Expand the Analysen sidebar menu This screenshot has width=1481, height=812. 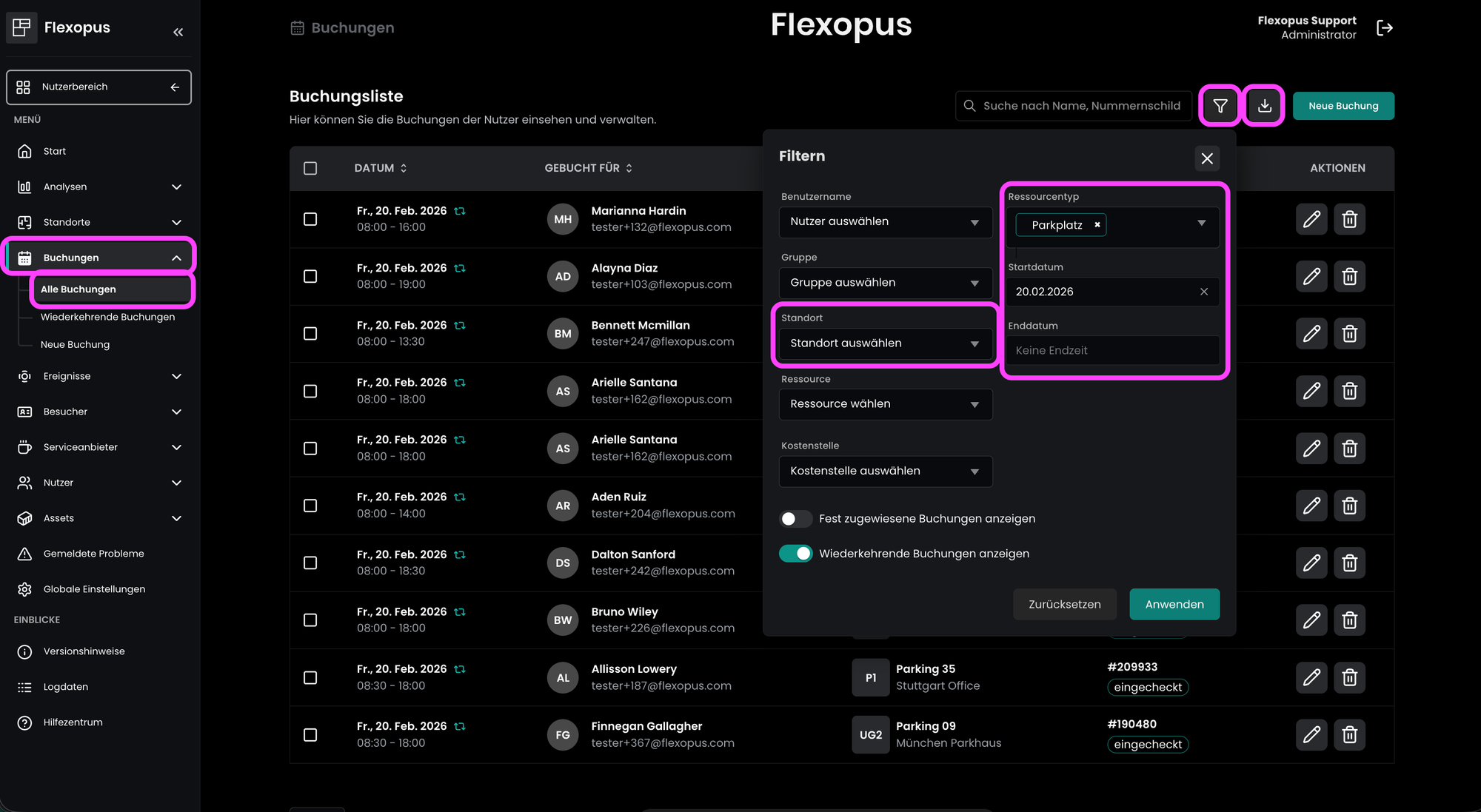coord(99,187)
